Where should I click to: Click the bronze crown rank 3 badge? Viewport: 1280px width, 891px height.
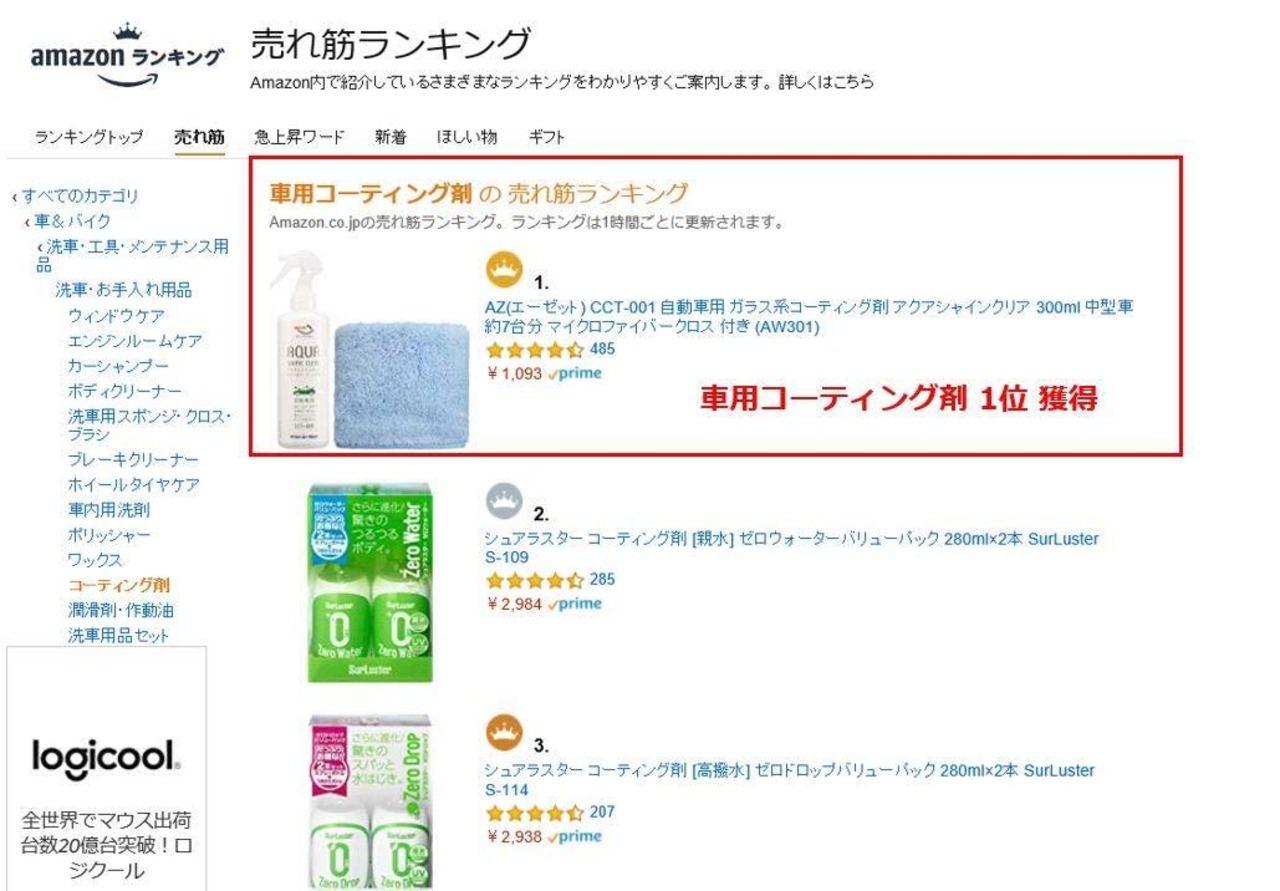505,732
